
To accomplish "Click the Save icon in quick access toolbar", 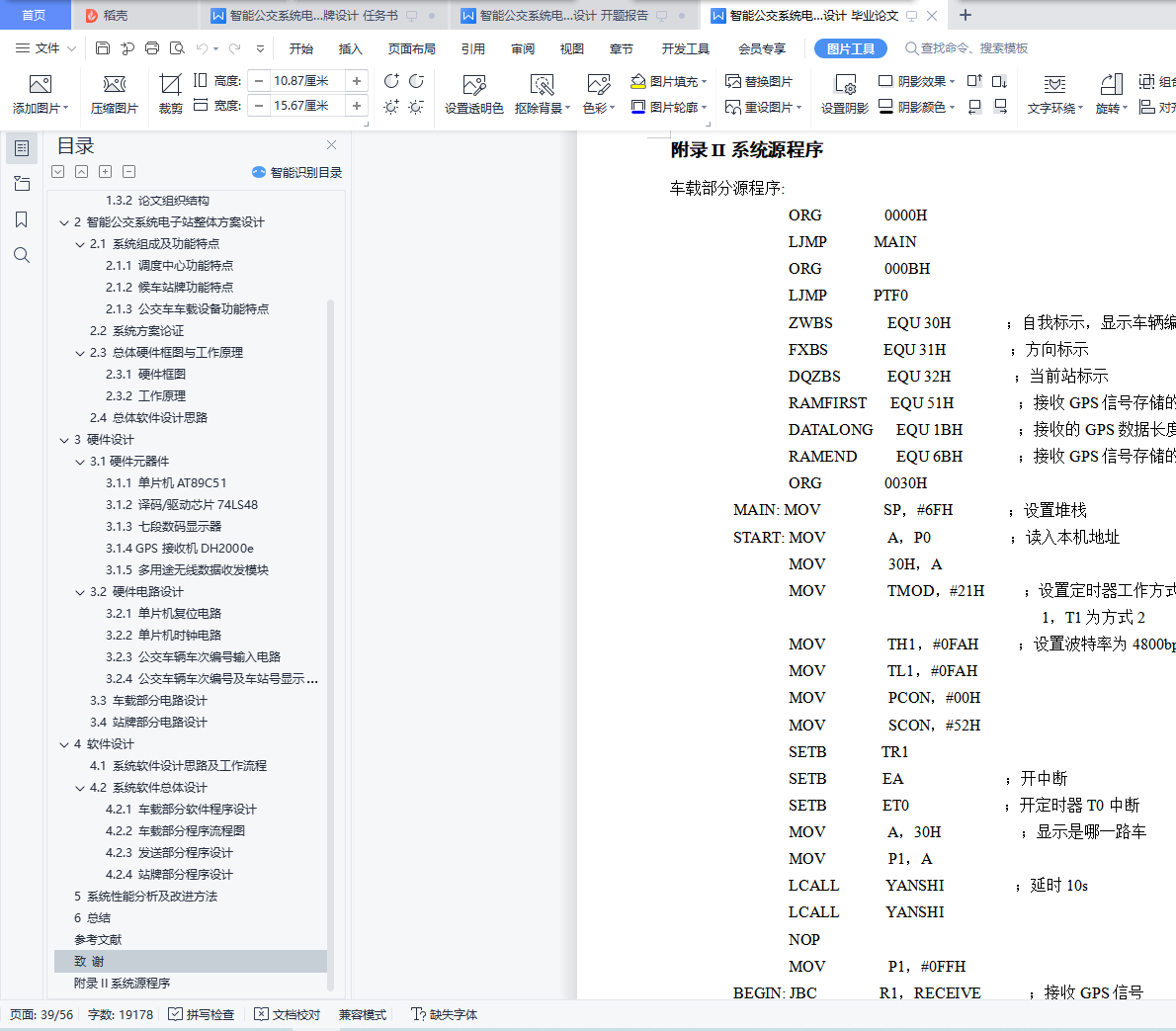I will point(103,48).
